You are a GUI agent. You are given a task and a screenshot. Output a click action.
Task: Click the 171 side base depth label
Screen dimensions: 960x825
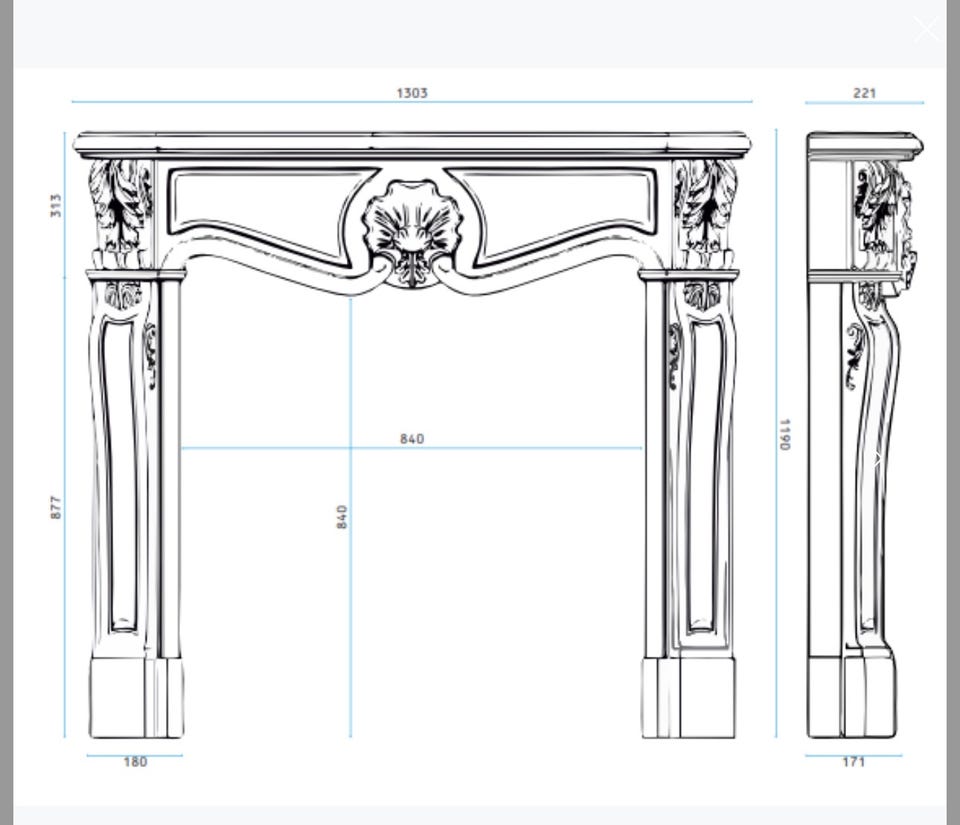coord(853,762)
